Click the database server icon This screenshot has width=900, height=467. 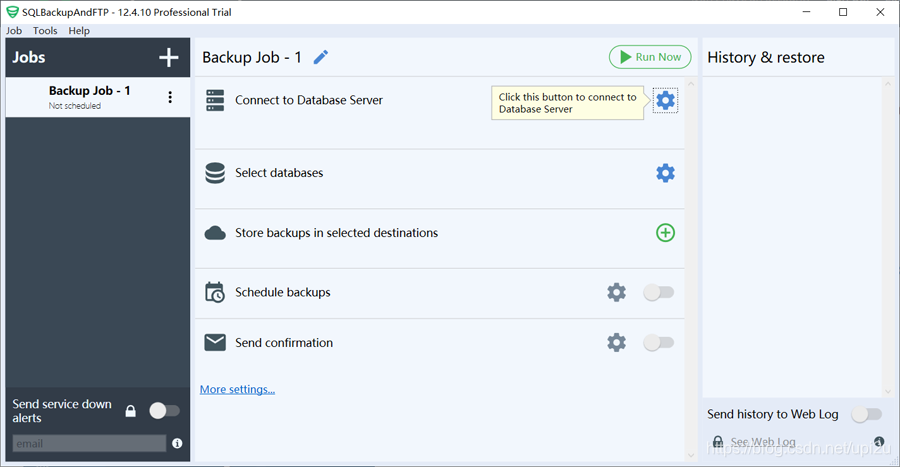(x=215, y=100)
